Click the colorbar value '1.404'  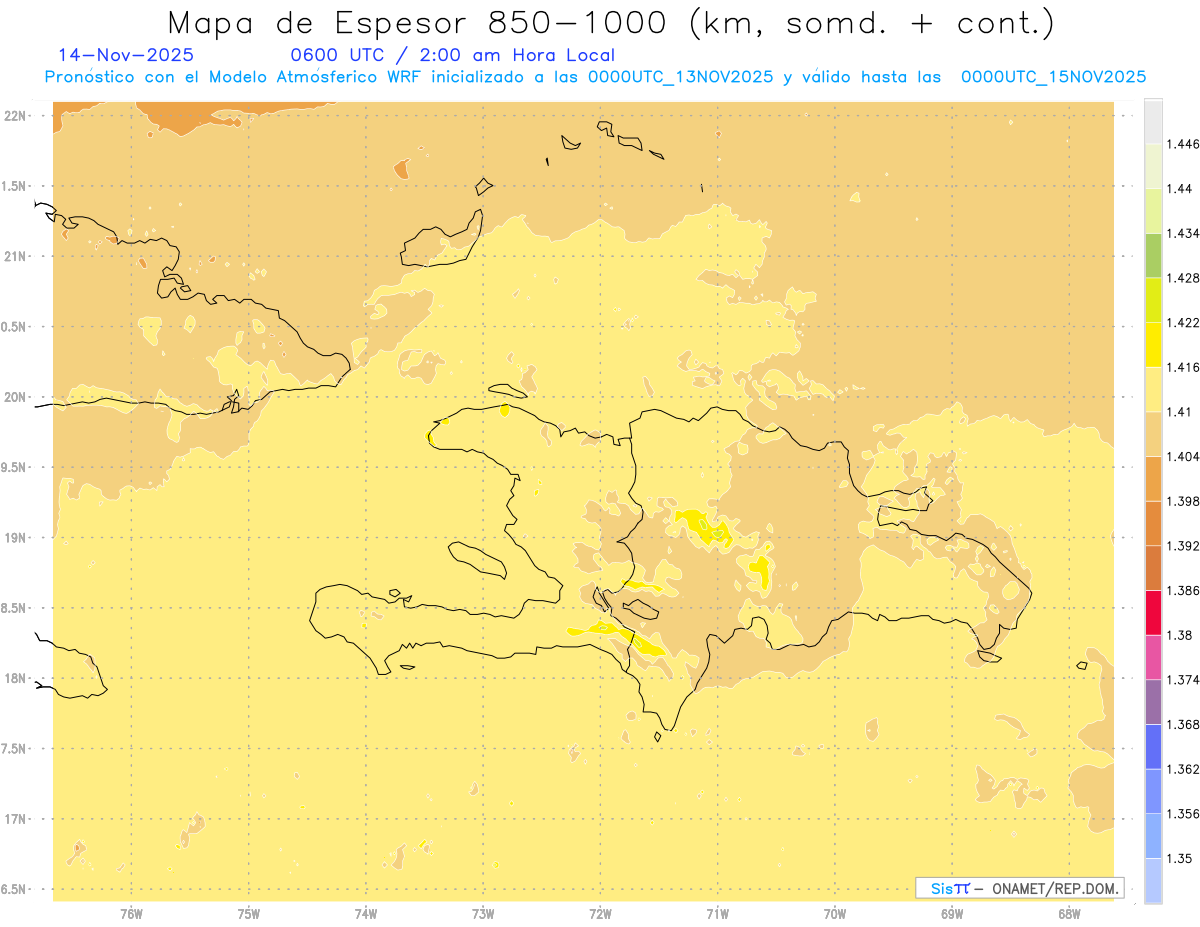point(1185,456)
